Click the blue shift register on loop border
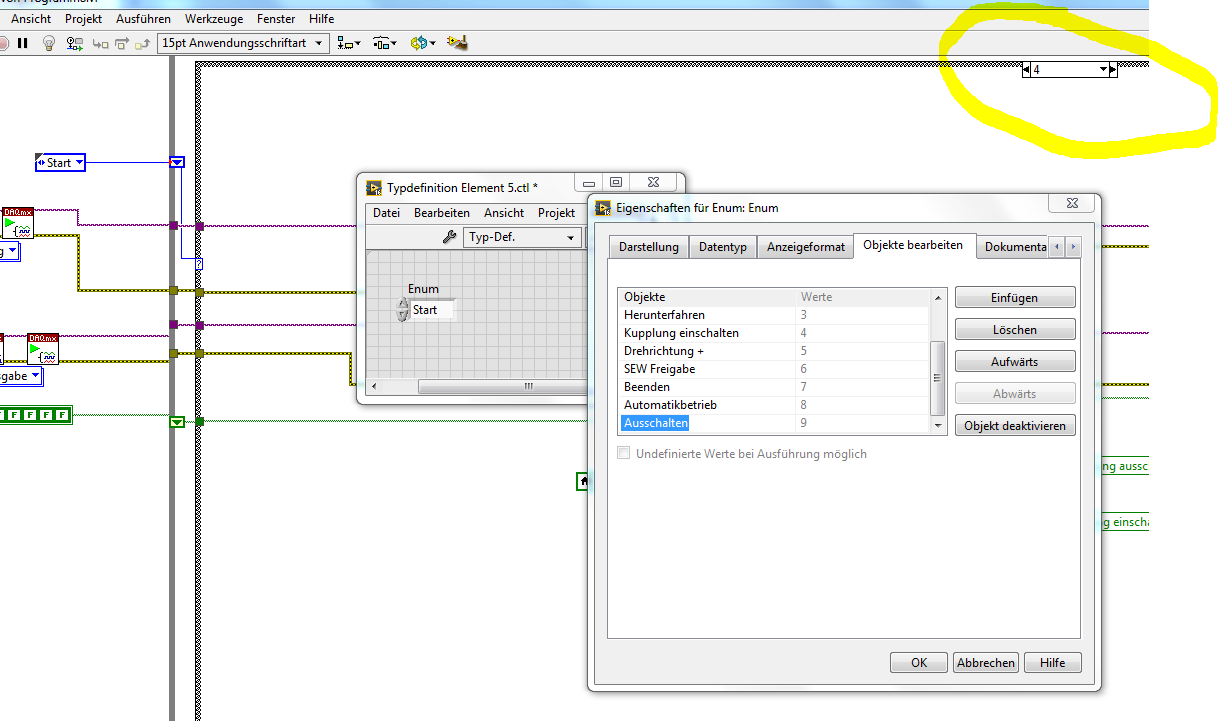The width and height of the screenshot is (1218, 721). (x=177, y=162)
